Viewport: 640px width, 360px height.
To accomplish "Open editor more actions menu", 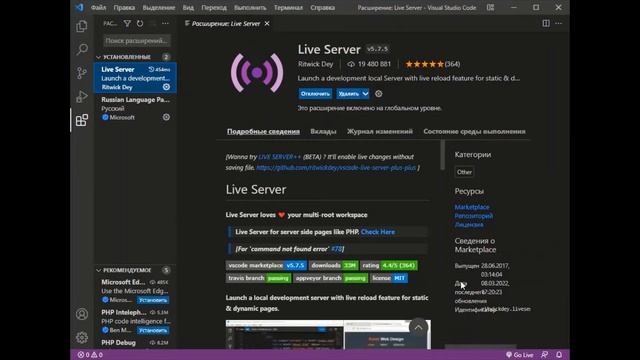I will tap(558, 23).
